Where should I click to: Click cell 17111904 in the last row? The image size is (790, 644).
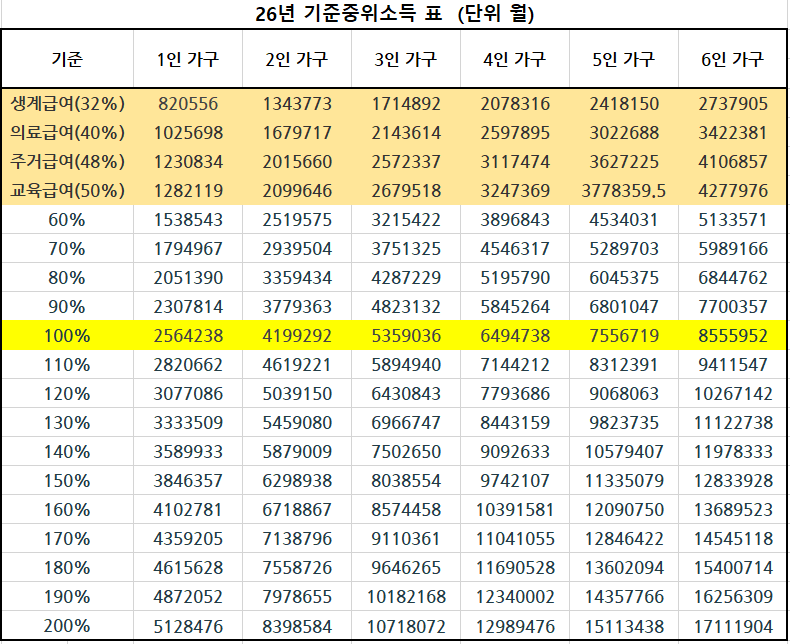pyautogui.click(x=733, y=626)
